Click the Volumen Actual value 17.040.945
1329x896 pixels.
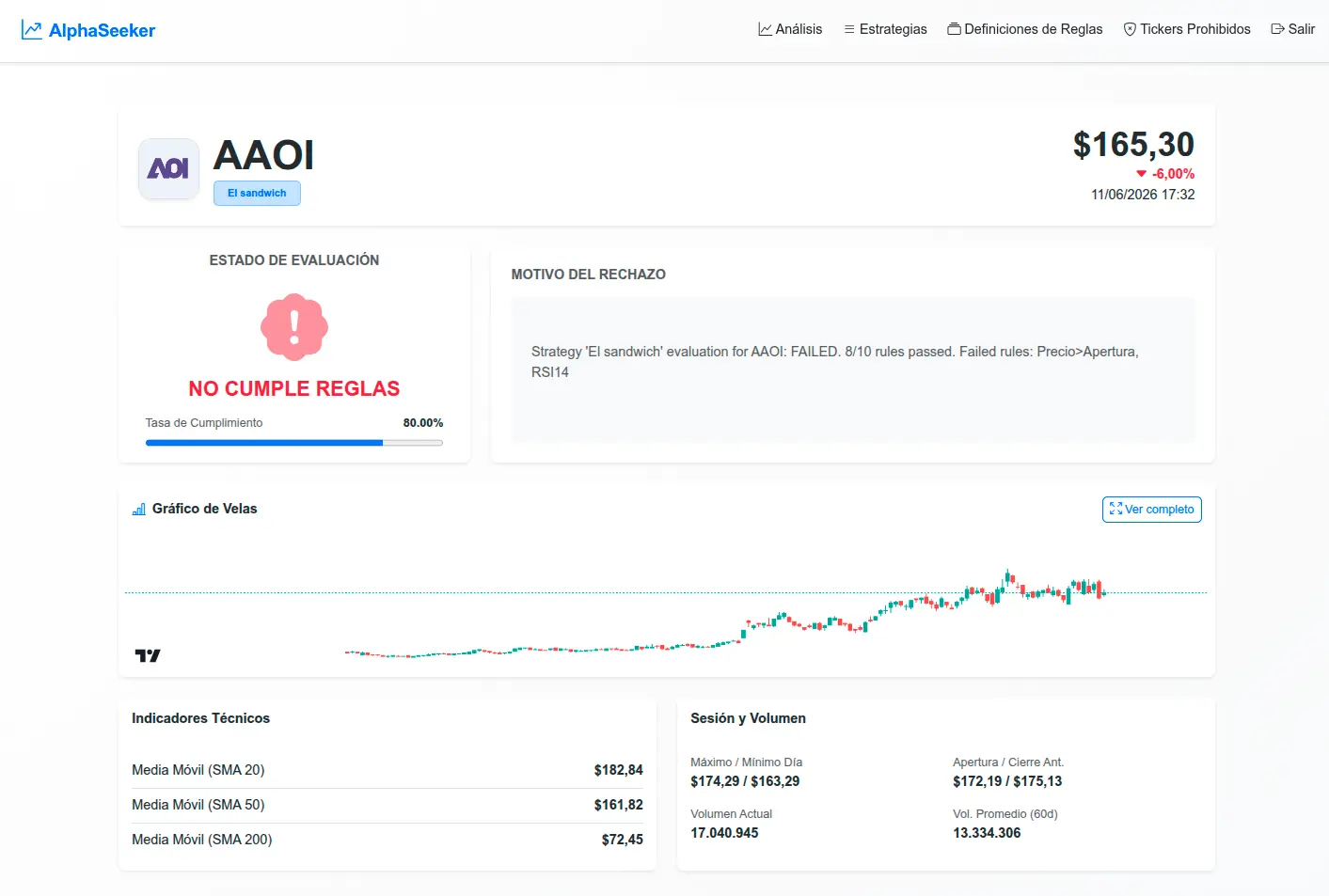click(724, 833)
